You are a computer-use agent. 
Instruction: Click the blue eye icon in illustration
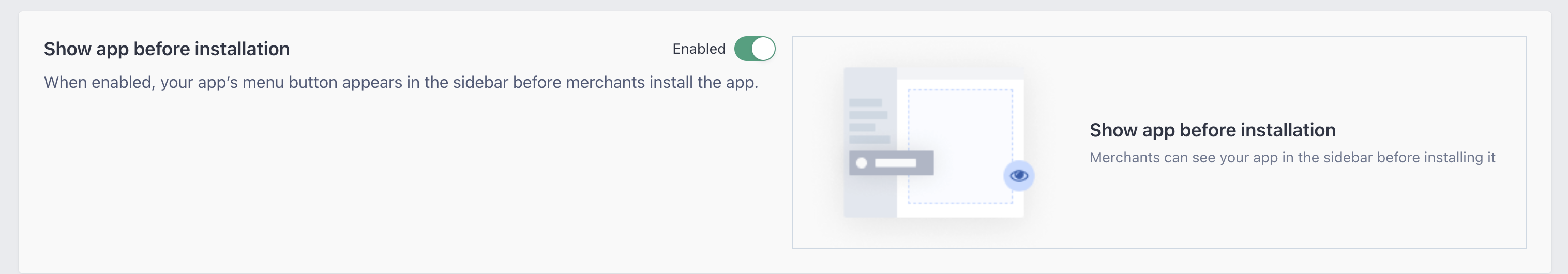pos(1019,176)
